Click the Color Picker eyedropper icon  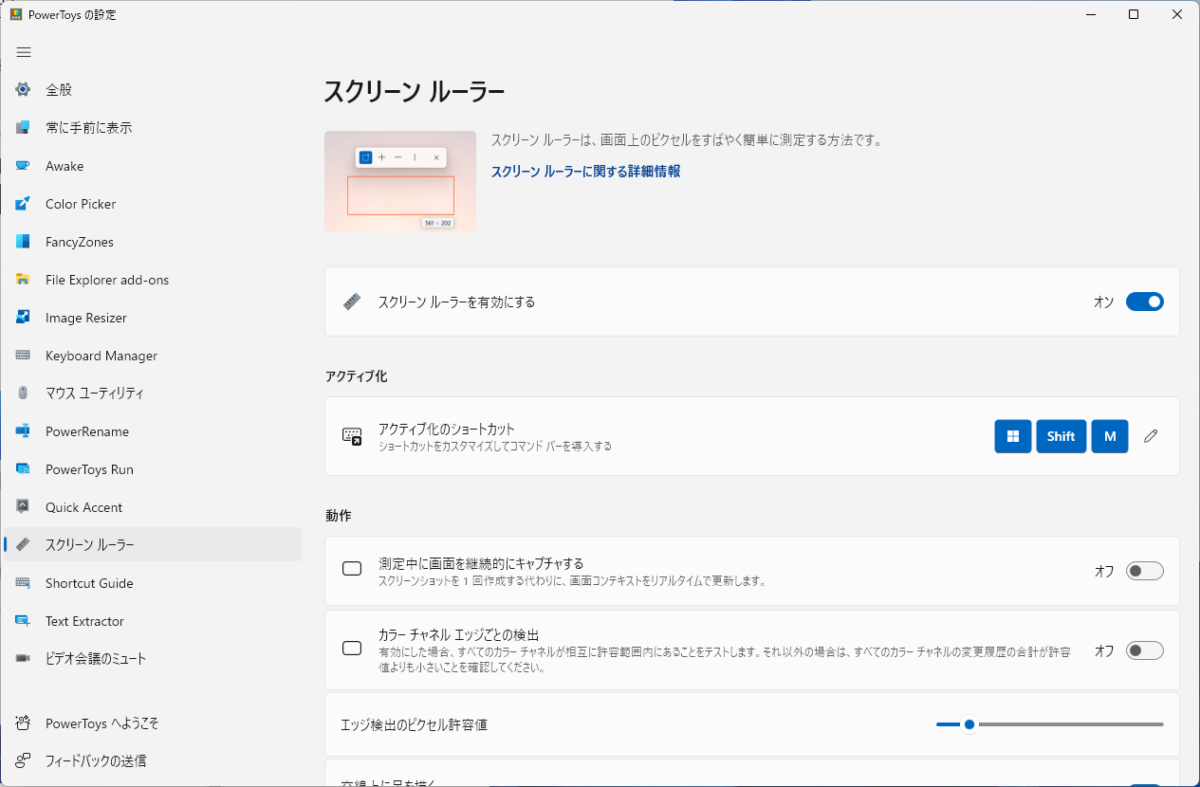(23, 204)
